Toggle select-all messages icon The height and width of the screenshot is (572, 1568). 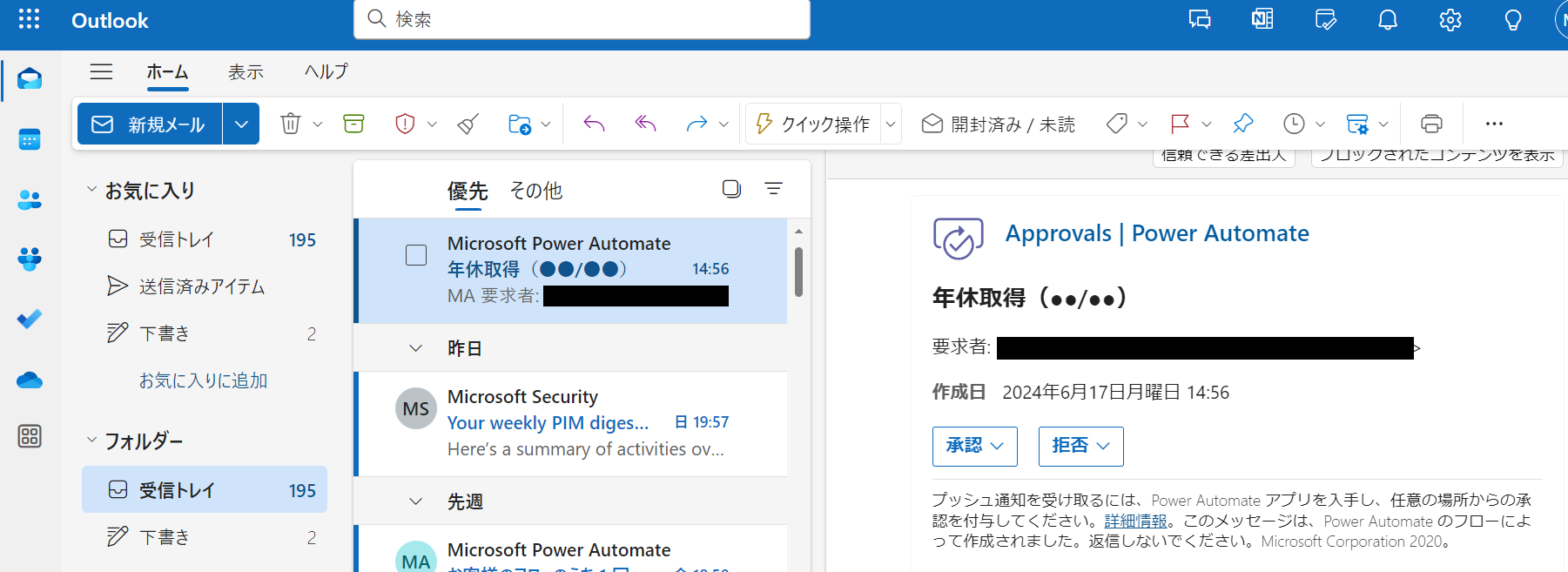[731, 189]
